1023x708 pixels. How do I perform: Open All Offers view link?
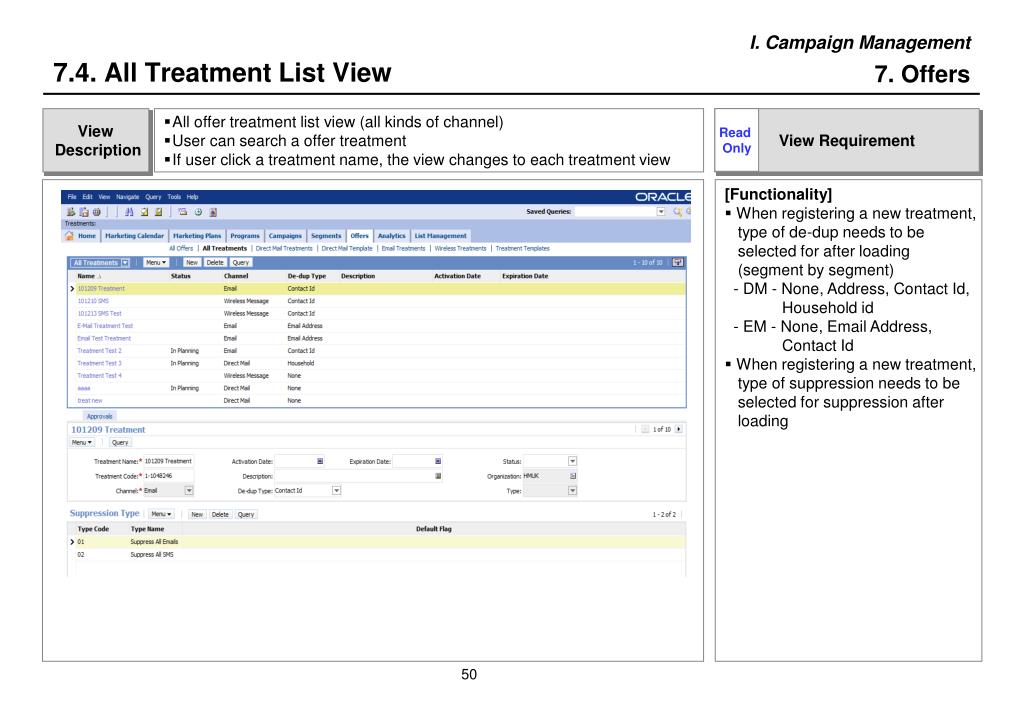[x=181, y=249]
